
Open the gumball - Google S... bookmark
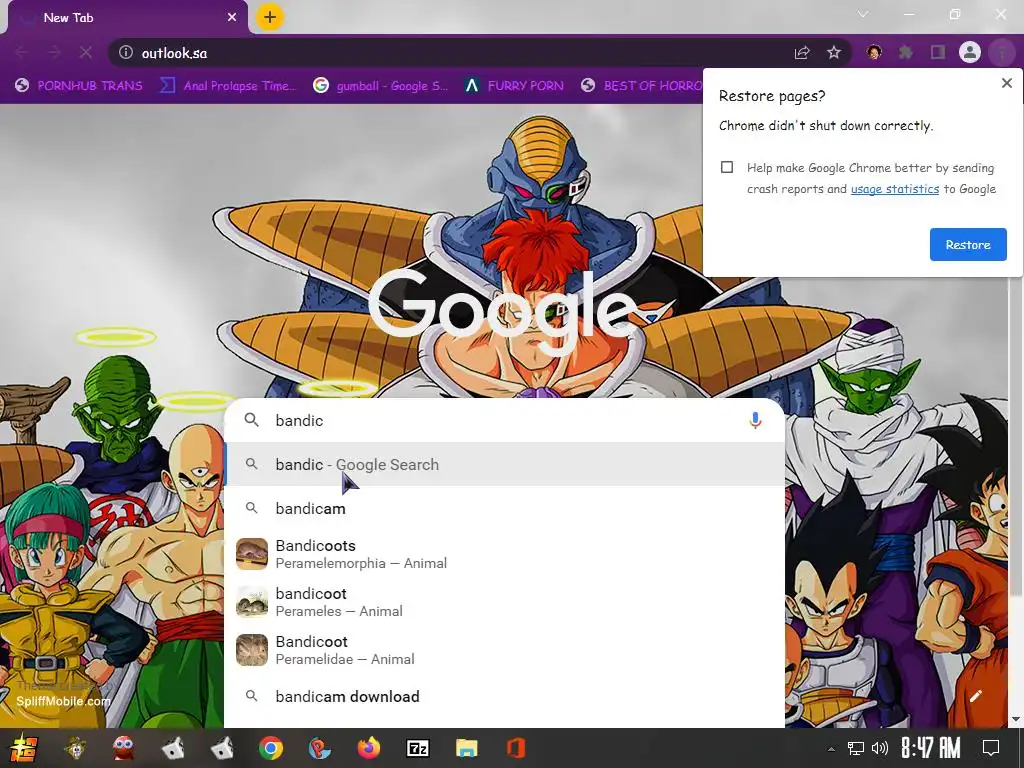(x=381, y=86)
